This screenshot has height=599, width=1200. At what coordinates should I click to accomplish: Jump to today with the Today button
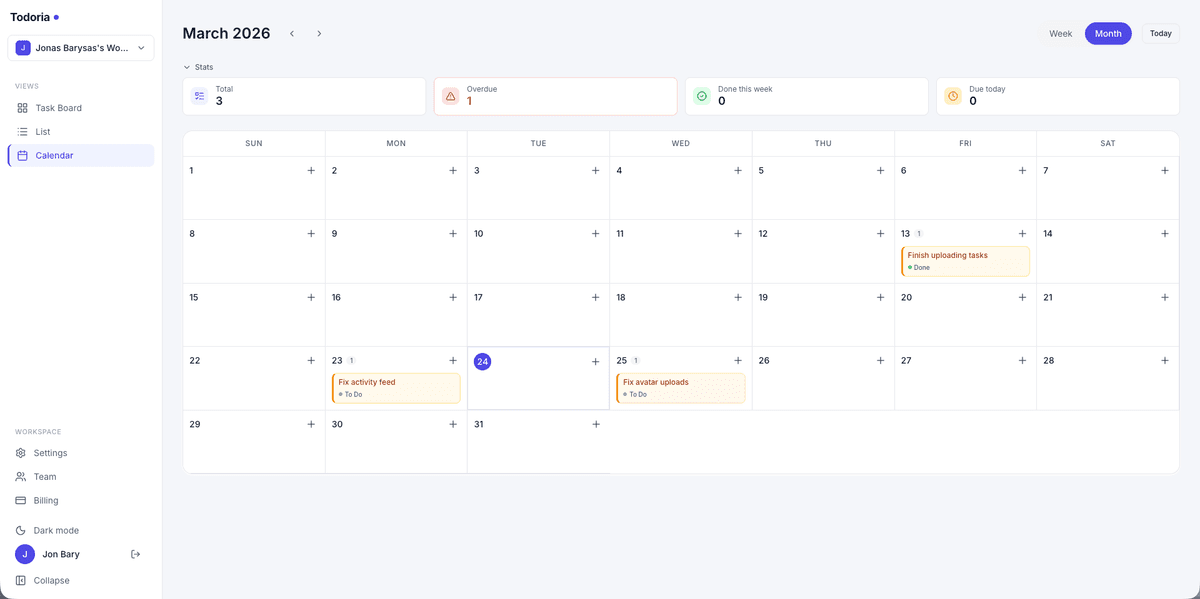coord(1160,33)
